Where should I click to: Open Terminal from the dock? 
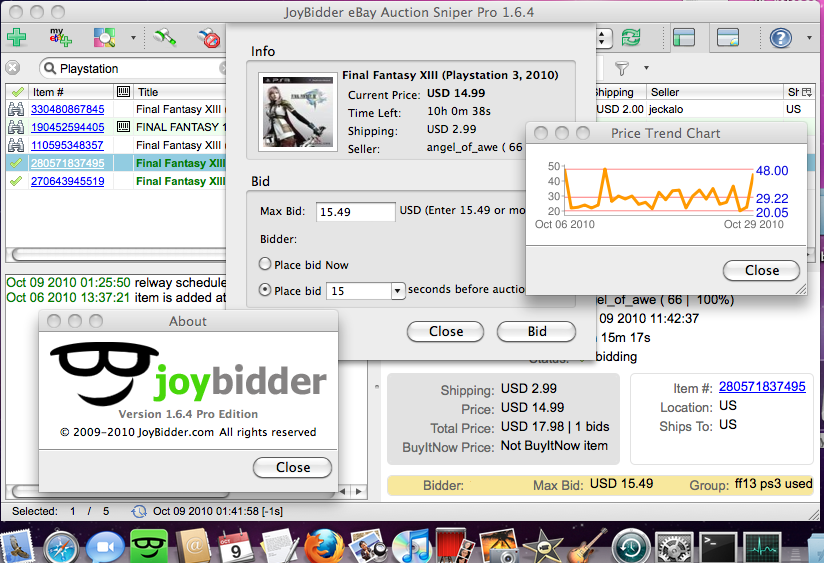[718, 547]
